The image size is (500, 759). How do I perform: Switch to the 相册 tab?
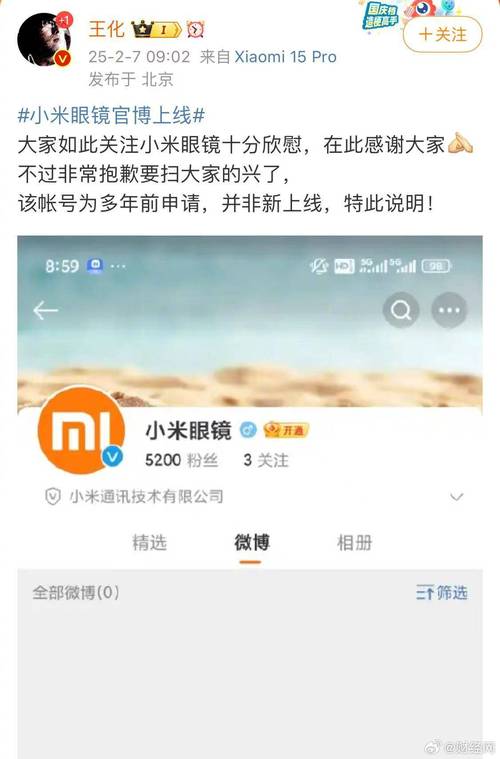click(354, 543)
